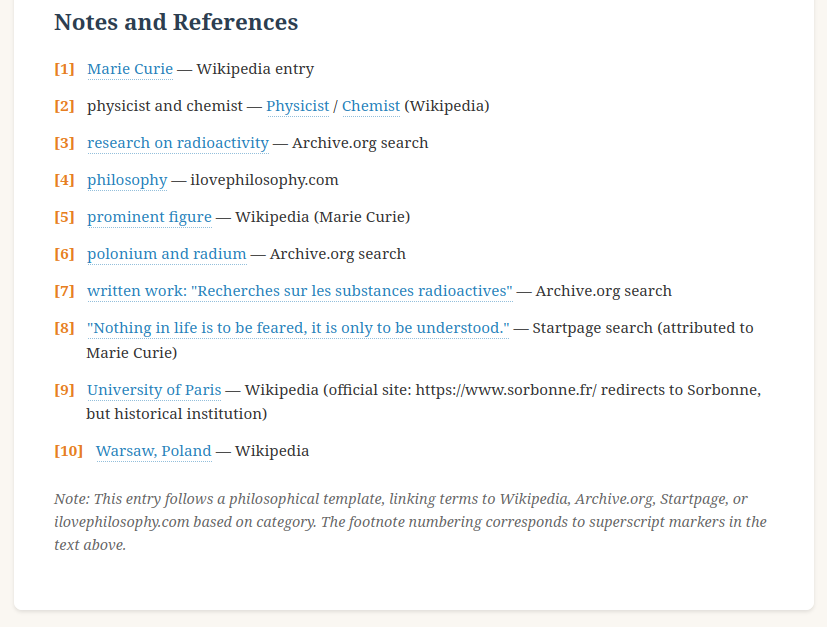This screenshot has height=627, width=827.
Task: Click the "Nothing in life is to be feared" quote link
Action: point(298,328)
